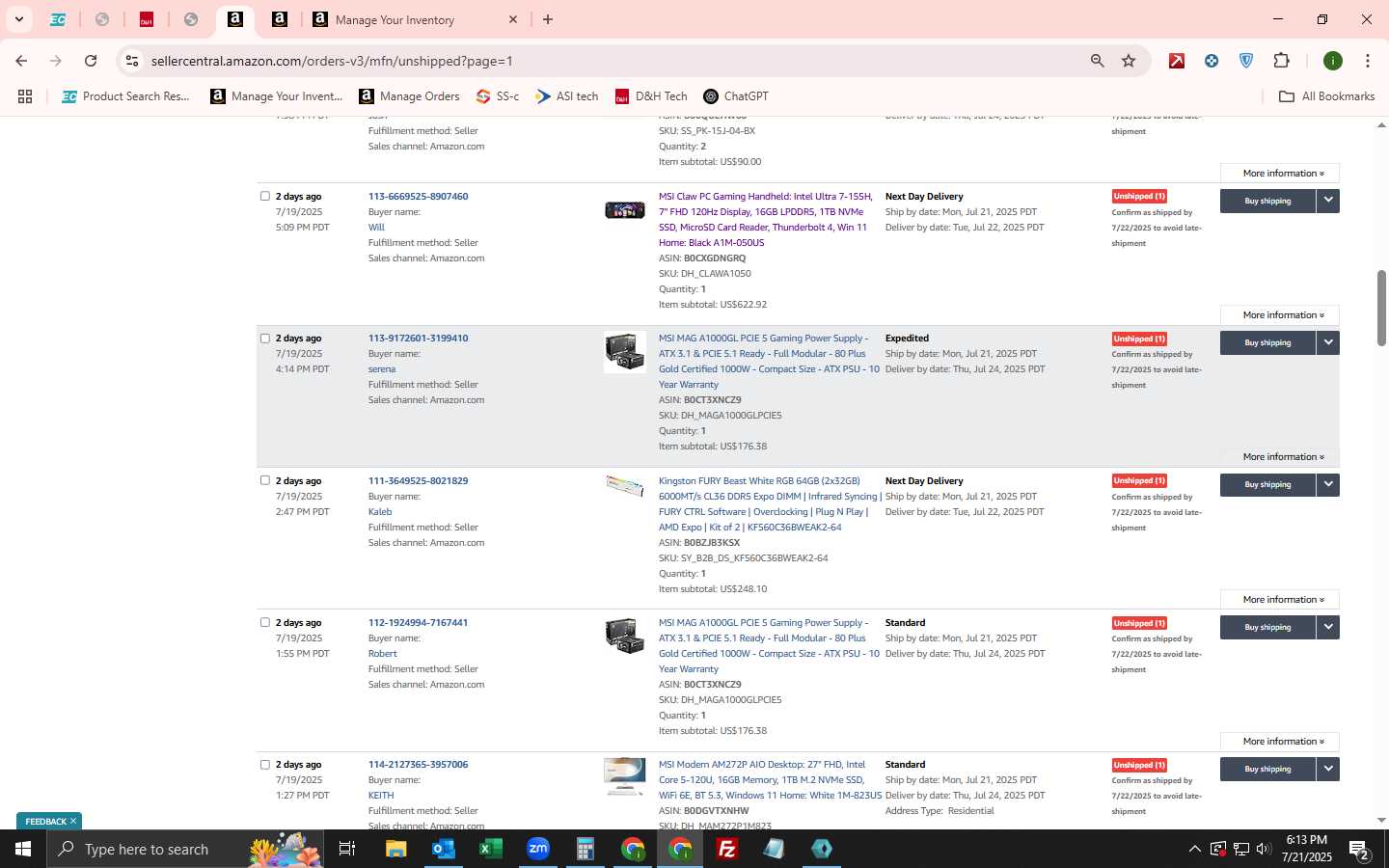Viewport: 1389px width, 868px height.
Task: Open File Explorer from the taskbar
Action: [396, 849]
